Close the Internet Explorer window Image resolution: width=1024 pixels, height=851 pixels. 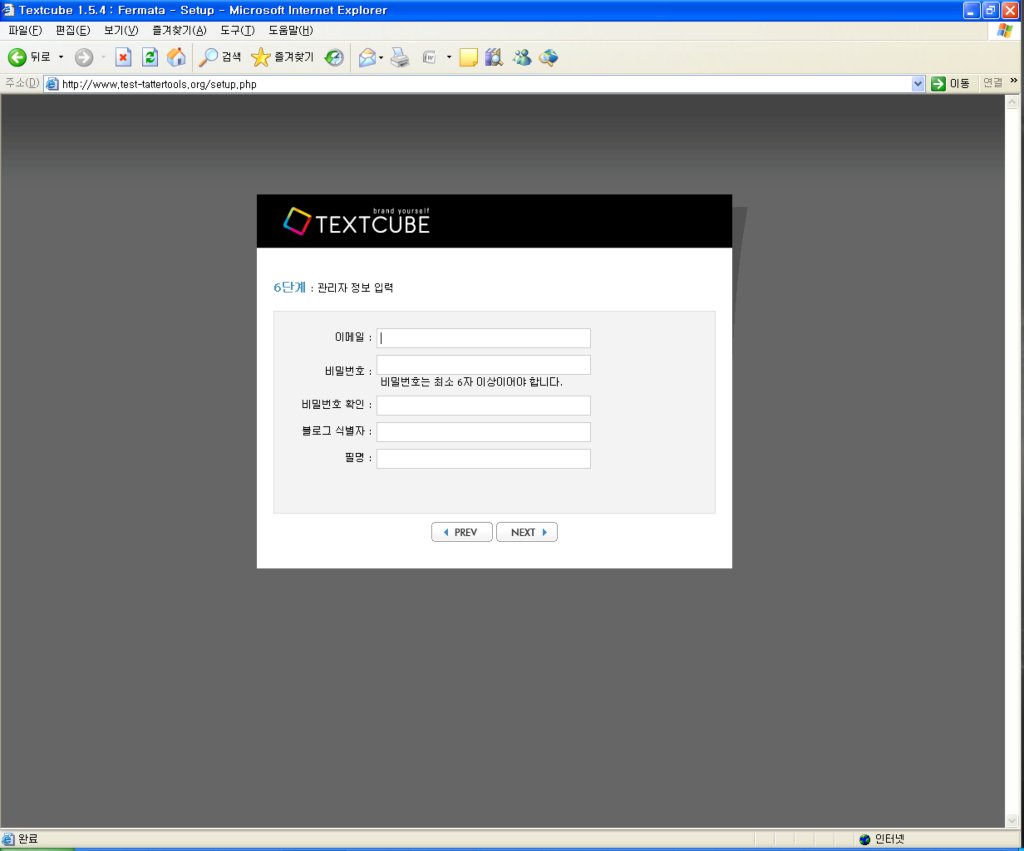tap(1010, 10)
